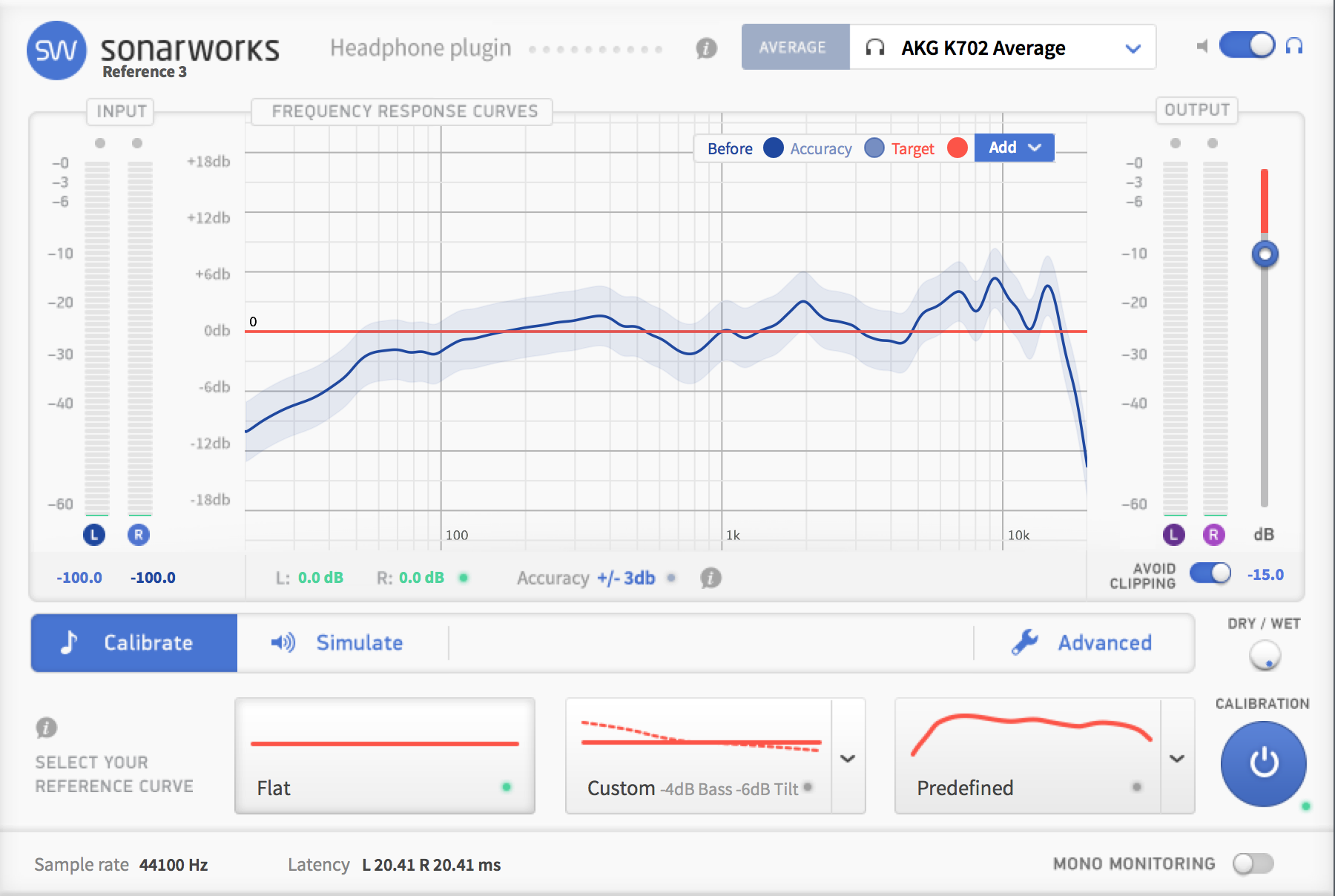Open the Headphone plugin info icon

click(707, 48)
